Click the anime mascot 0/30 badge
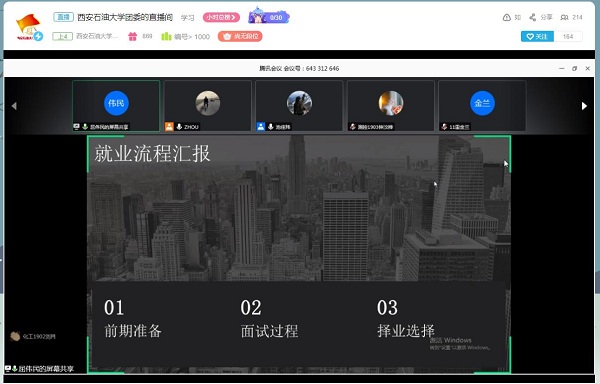This screenshot has width=600, height=384. (x=269, y=16)
